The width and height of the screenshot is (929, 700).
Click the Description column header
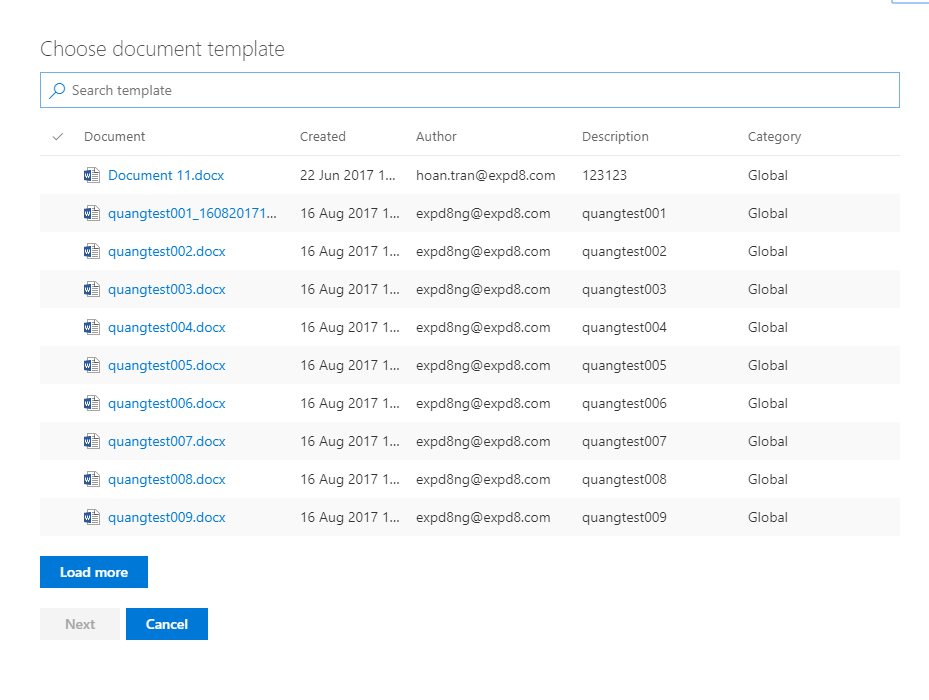tap(615, 137)
